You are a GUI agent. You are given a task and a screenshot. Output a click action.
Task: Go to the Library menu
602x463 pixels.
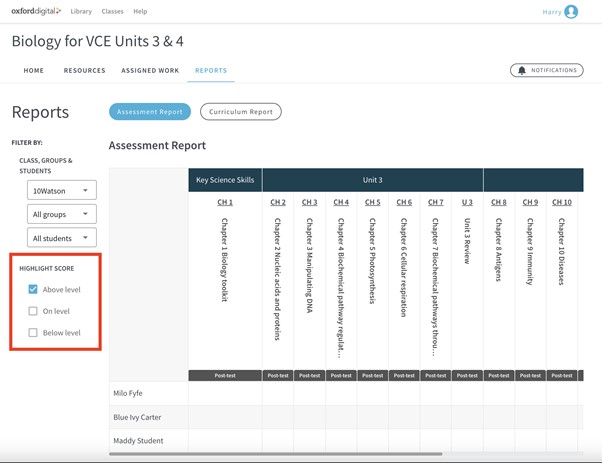point(81,12)
